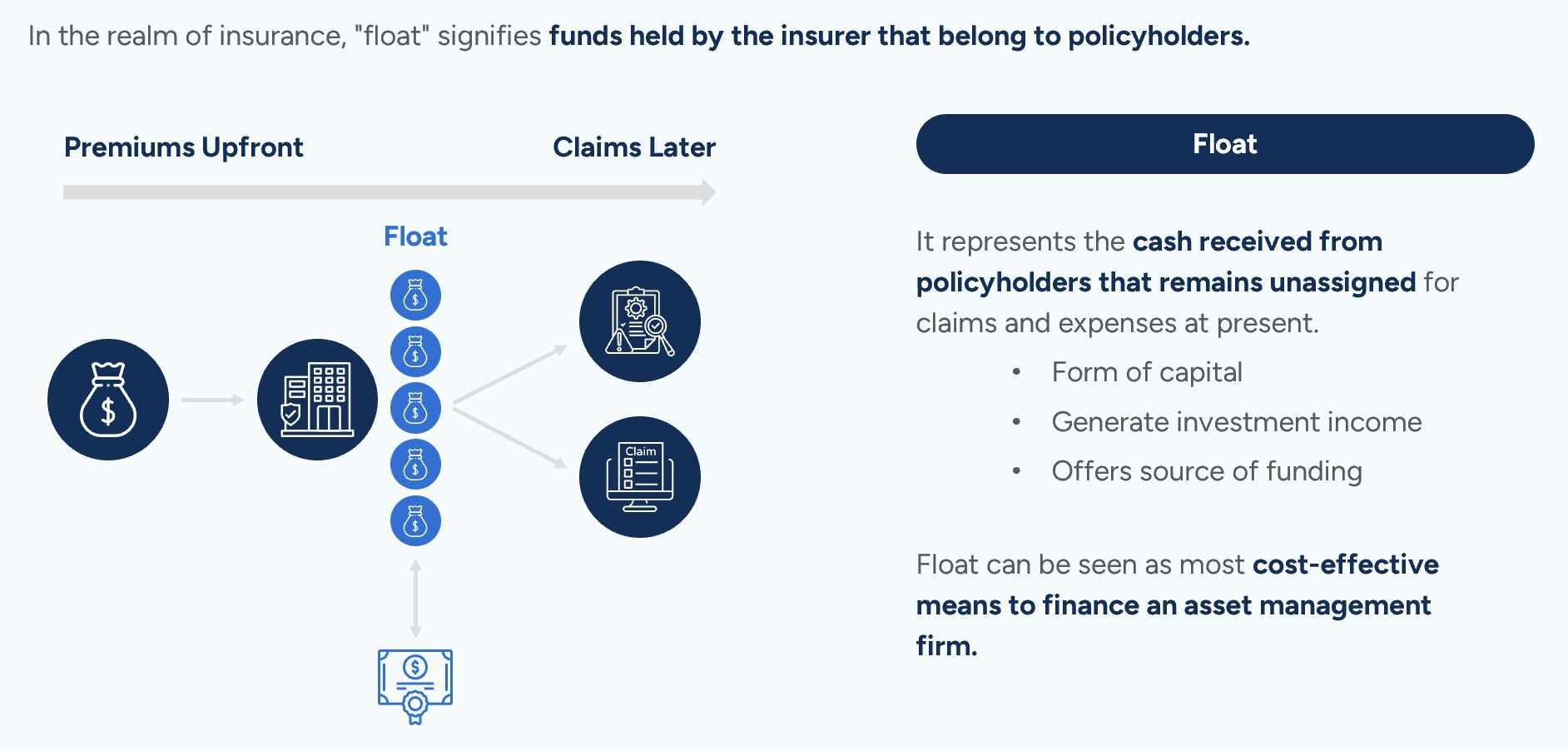Image resolution: width=1568 pixels, height=751 pixels.
Task: Select the insurer building icon
Action: tap(317, 400)
